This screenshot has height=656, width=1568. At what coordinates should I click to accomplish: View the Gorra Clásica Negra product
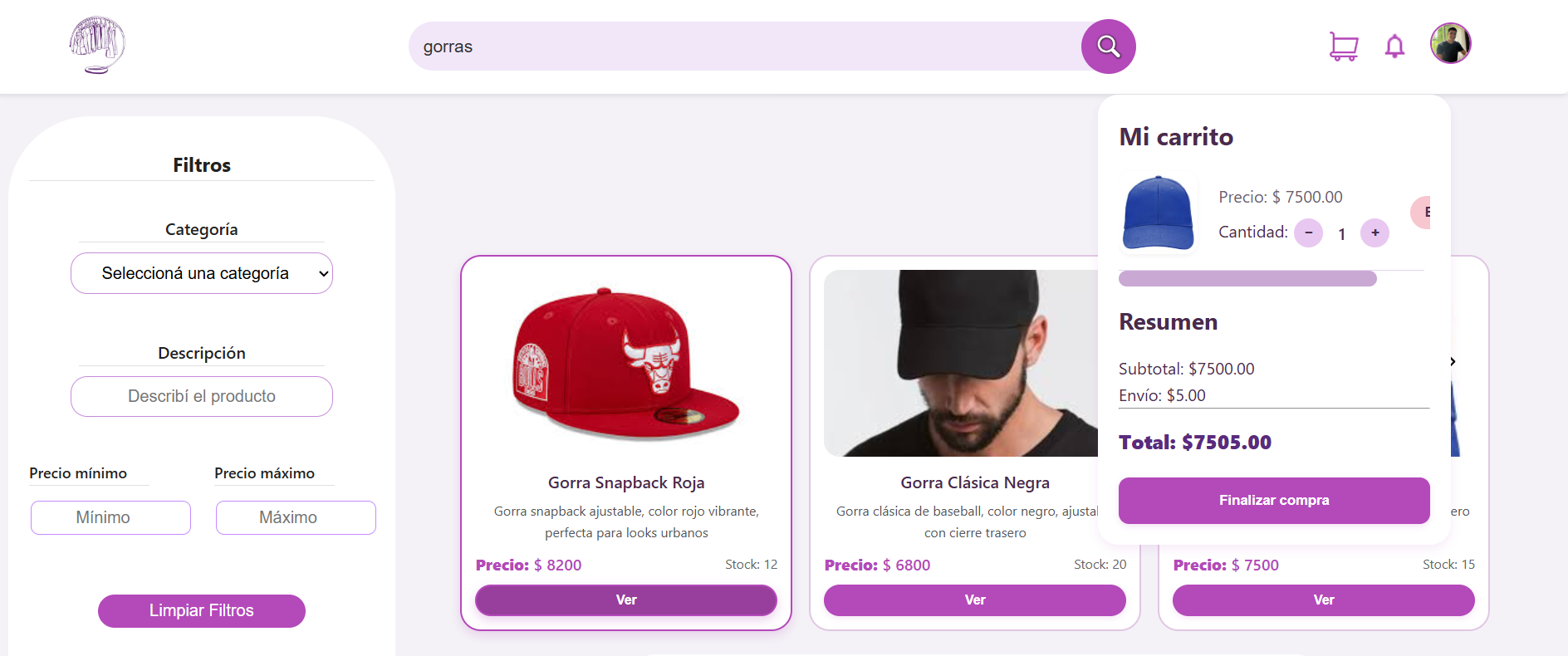click(x=975, y=600)
